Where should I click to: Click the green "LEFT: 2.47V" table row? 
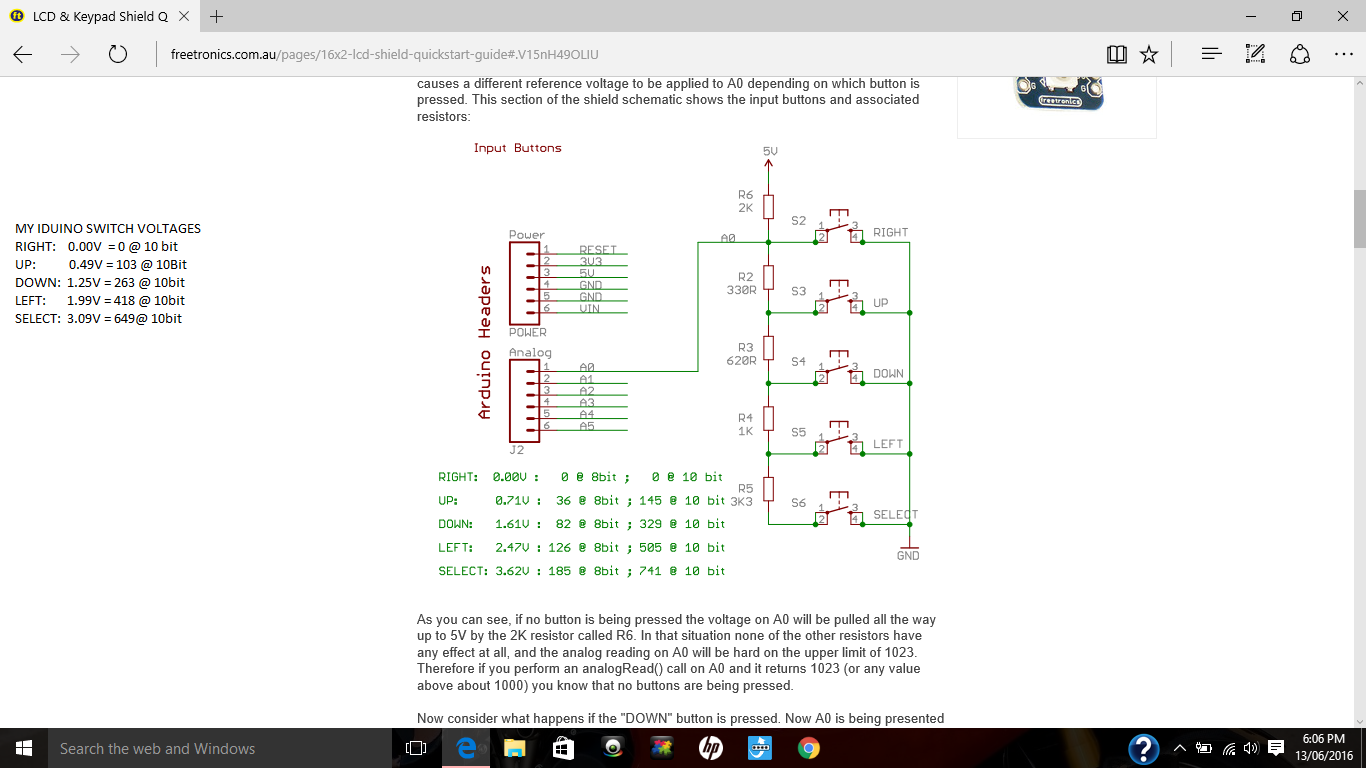pyautogui.click(x=582, y=547)
